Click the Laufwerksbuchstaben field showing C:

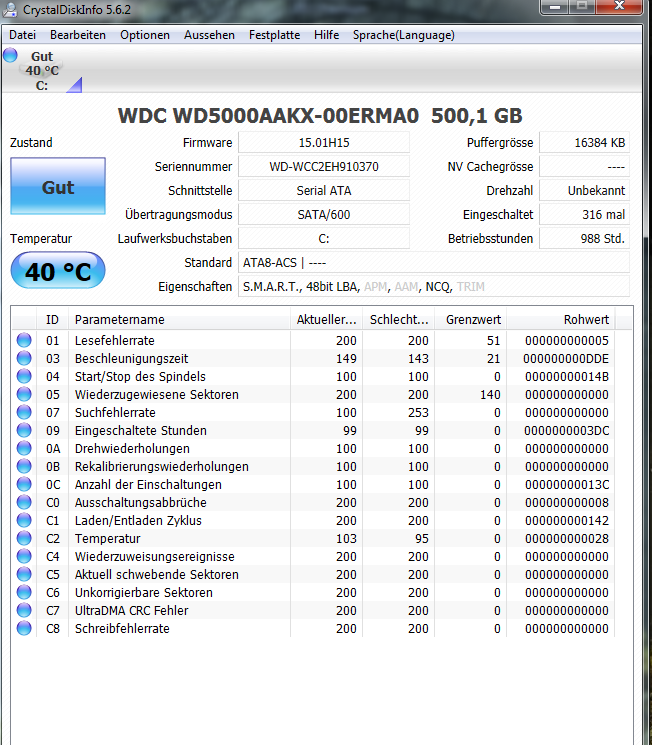[324, 239]
